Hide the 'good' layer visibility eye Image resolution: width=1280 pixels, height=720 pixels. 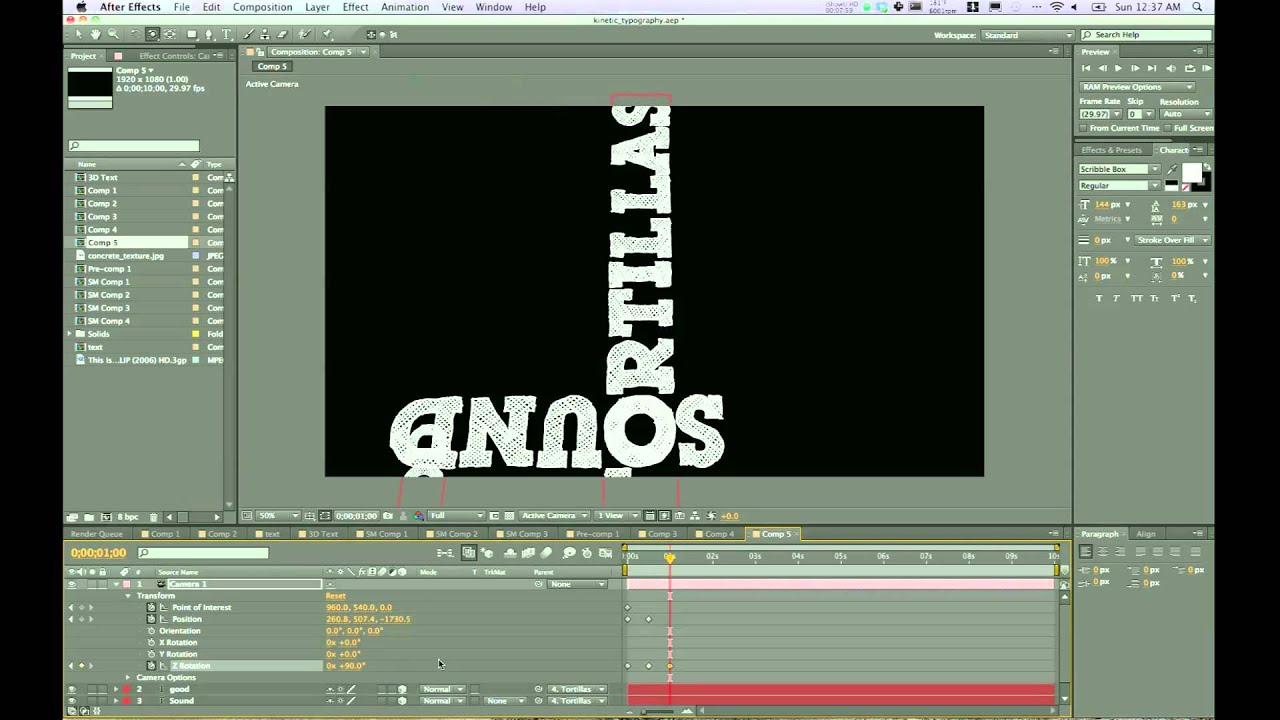pos(71,689)
